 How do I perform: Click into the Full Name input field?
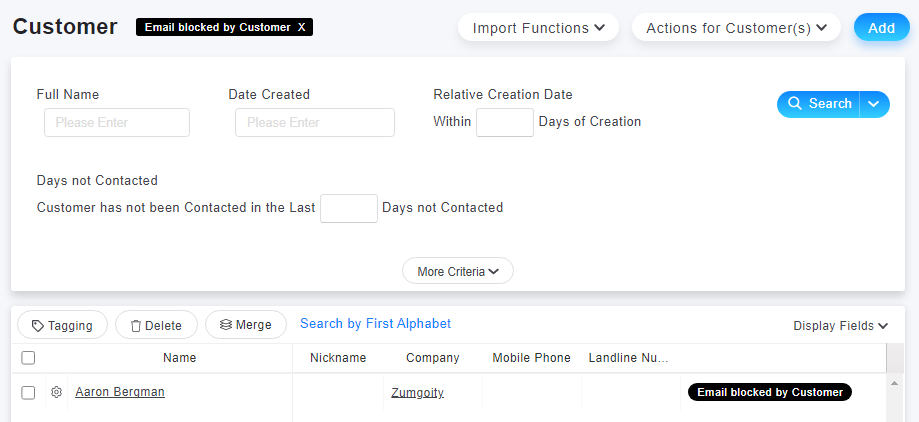[x=117, y=122]
